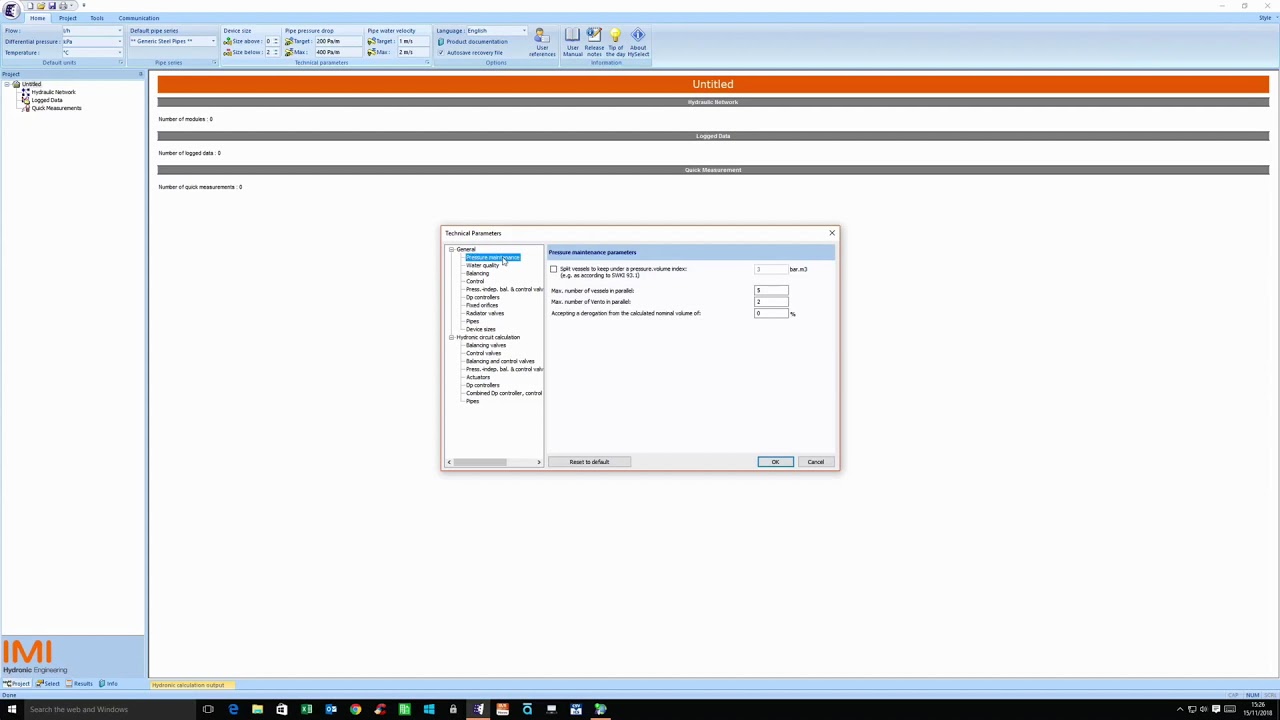Select Radiator valves tree item

pos(485,313)
